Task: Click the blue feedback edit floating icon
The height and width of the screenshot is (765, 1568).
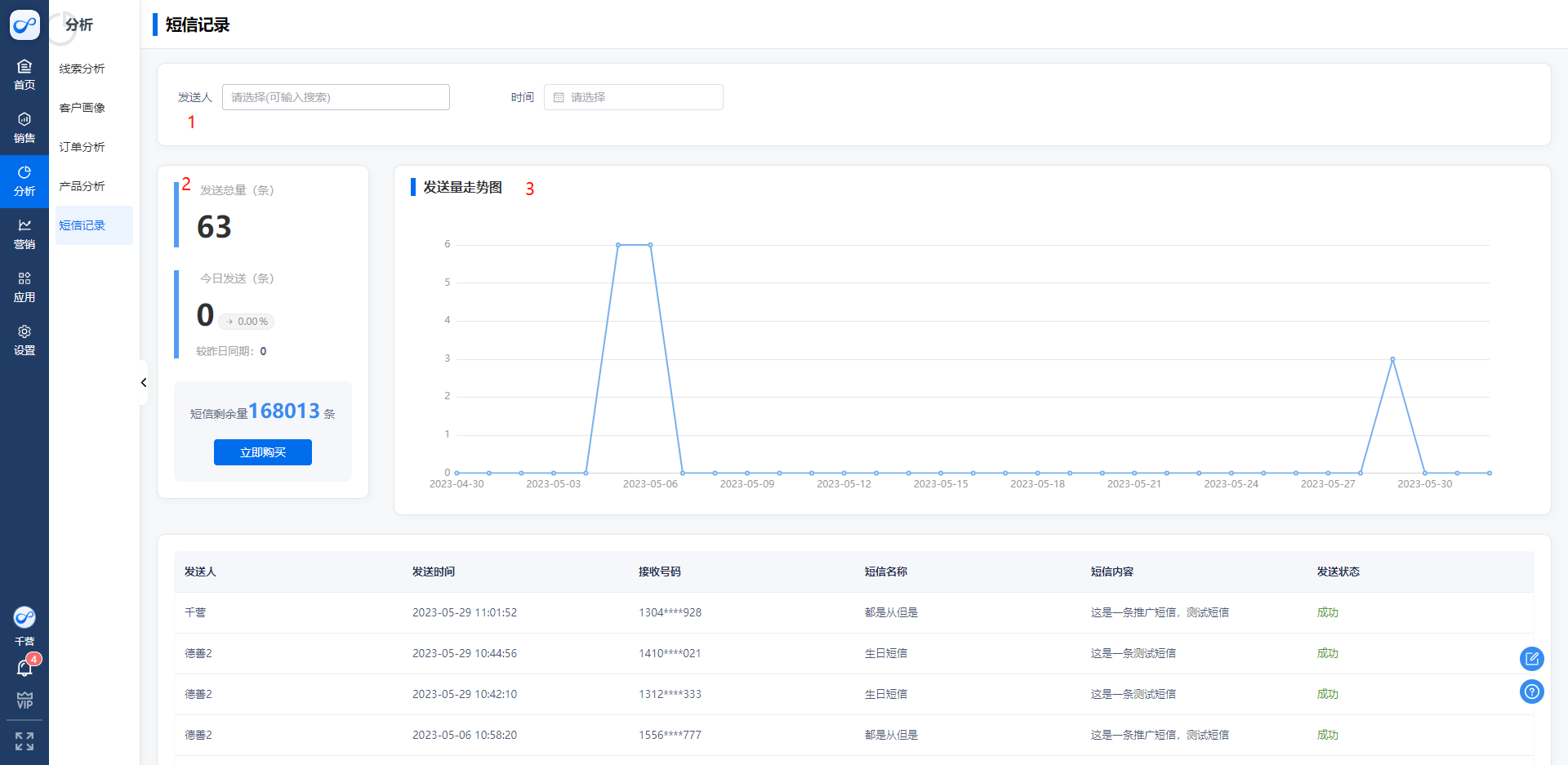Action: pyautogui.click(x=1531, y=658)
